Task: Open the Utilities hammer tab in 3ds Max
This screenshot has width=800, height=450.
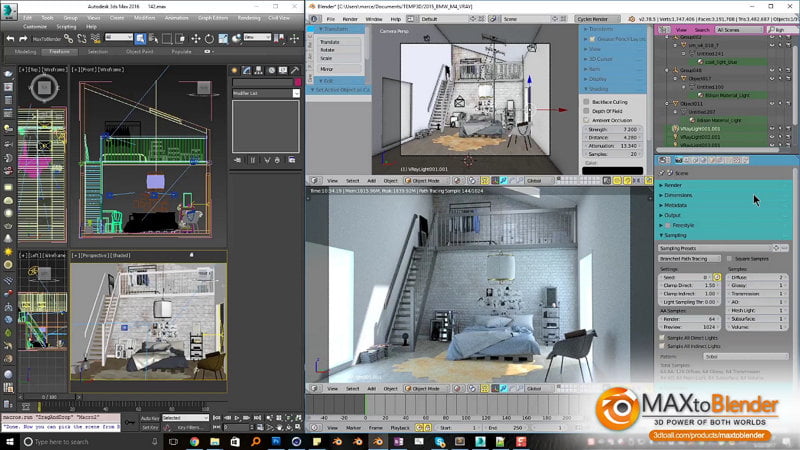Action: [295, 70]
